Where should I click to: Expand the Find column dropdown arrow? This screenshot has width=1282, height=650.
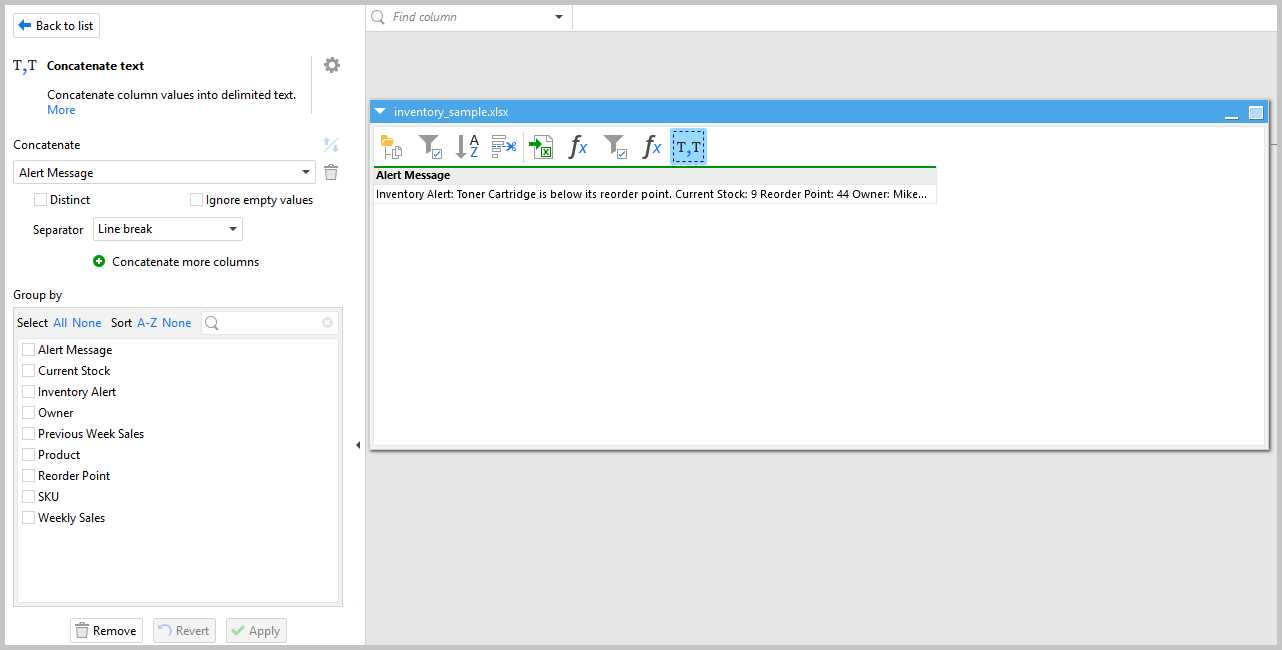click(x=559, y=17)
